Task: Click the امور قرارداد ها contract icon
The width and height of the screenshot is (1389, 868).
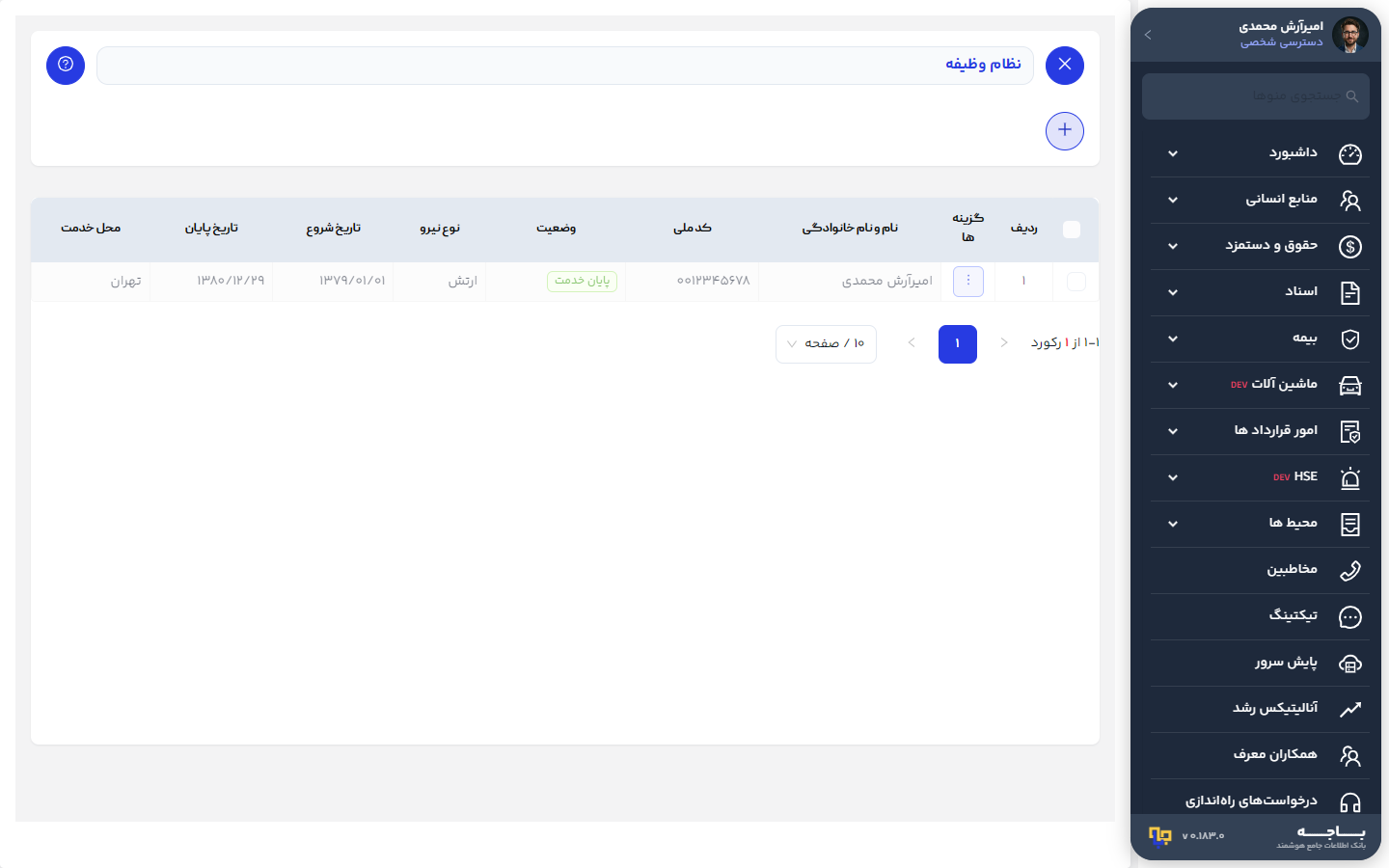Action: pos(1350,431)
